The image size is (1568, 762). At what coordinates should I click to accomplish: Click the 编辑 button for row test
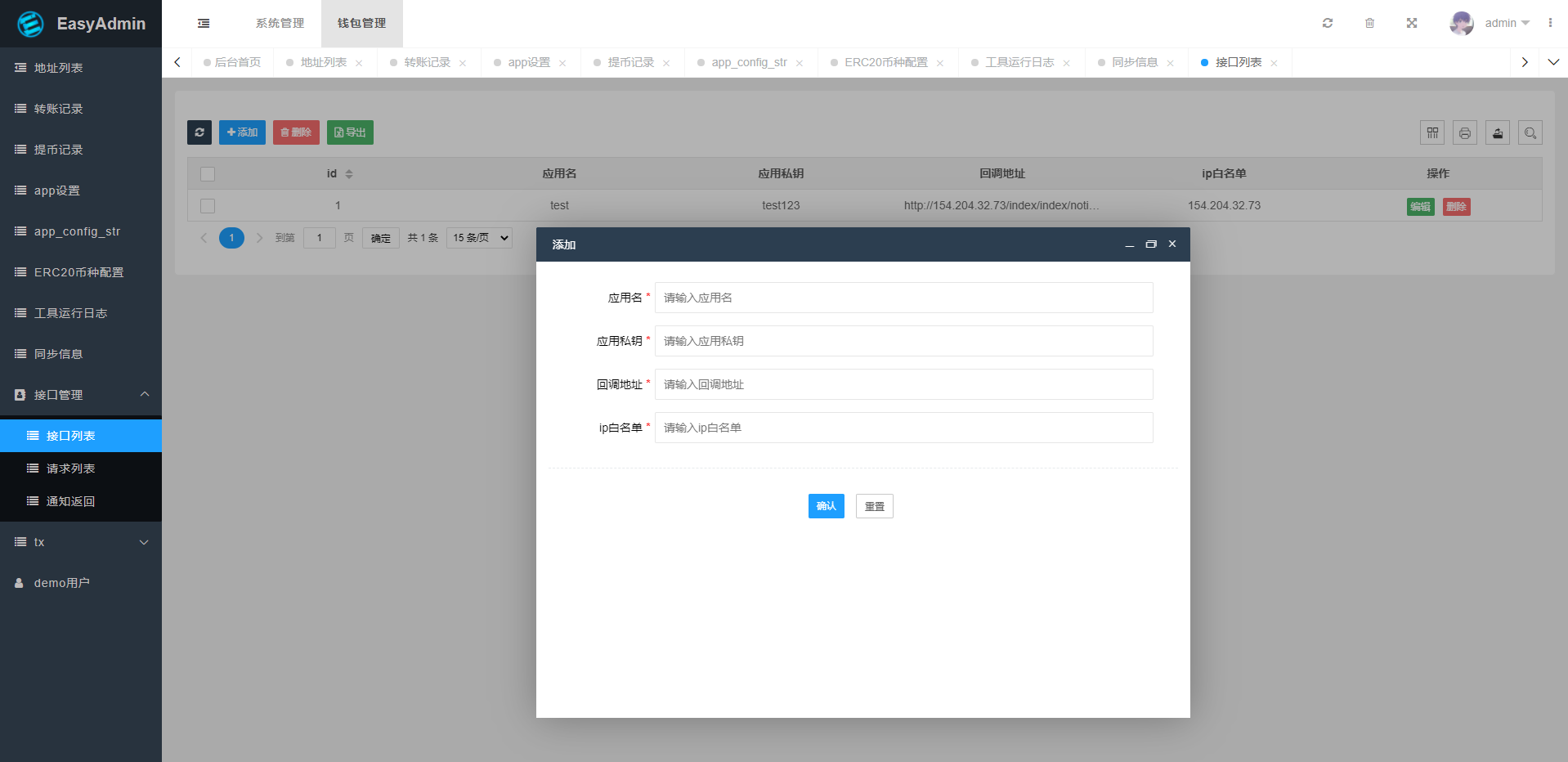[x=1420, y=206]
